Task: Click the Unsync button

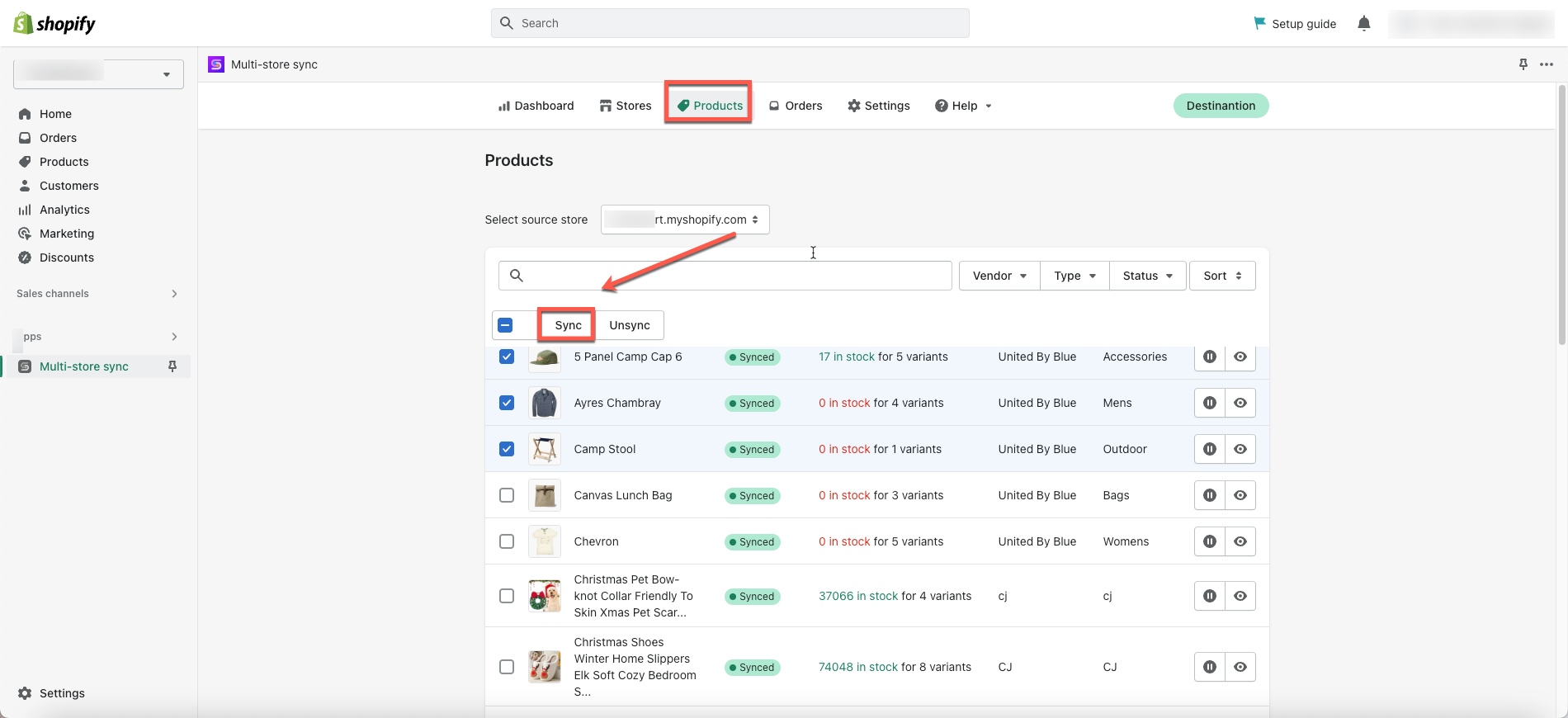Action: tap(630, 325)
